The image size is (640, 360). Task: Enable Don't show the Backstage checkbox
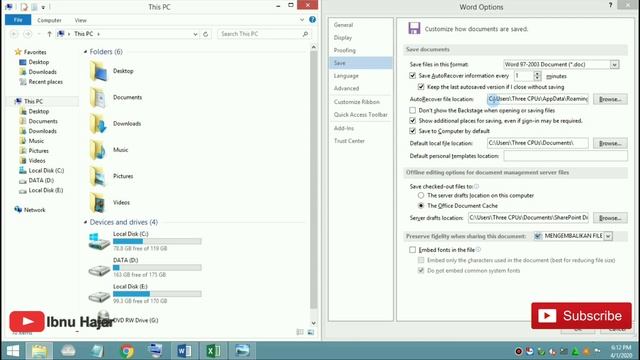coord(413,111)
